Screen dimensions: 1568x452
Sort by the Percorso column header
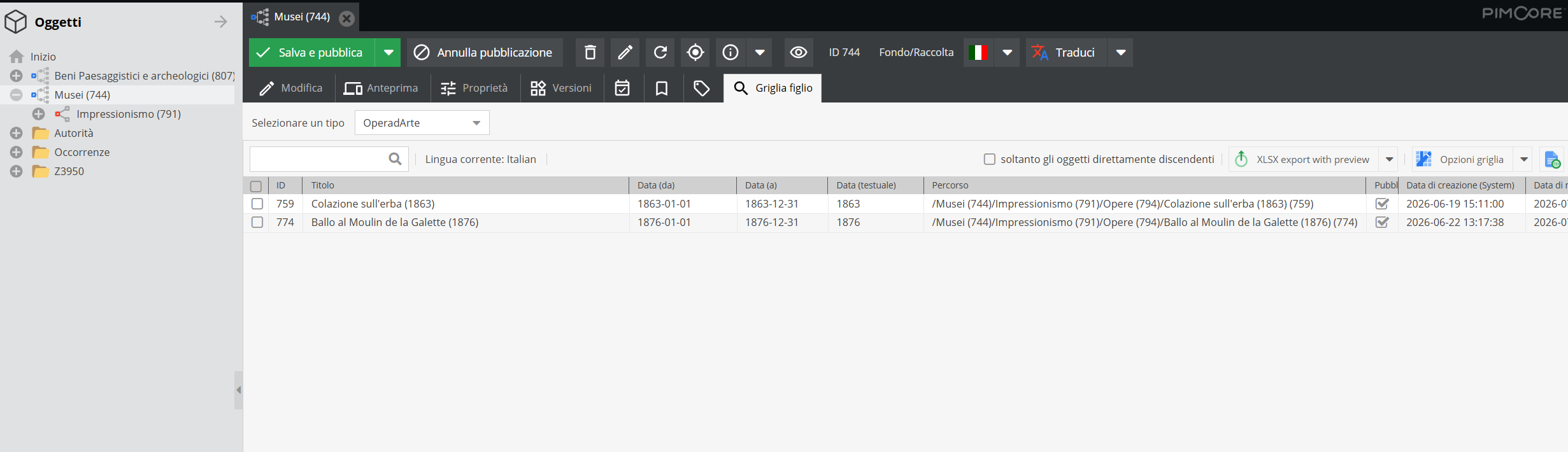point(1144,185)
